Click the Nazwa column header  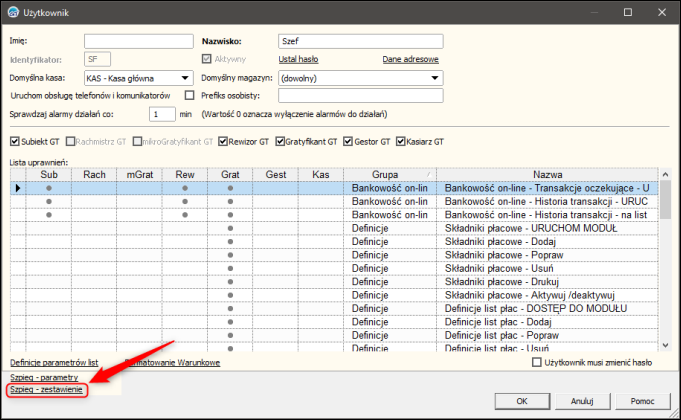click(547, 174)
